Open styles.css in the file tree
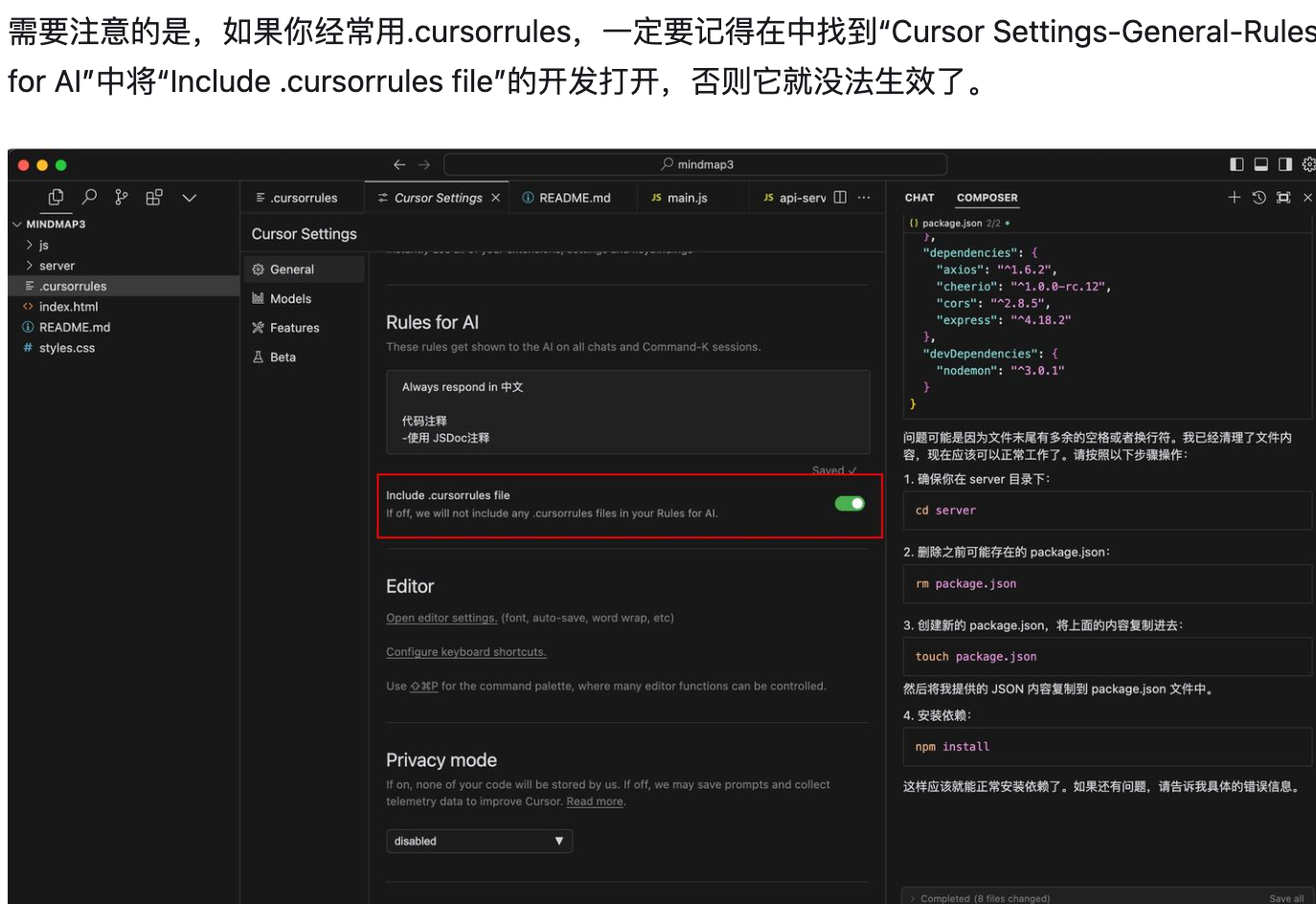 click(66, 348)
